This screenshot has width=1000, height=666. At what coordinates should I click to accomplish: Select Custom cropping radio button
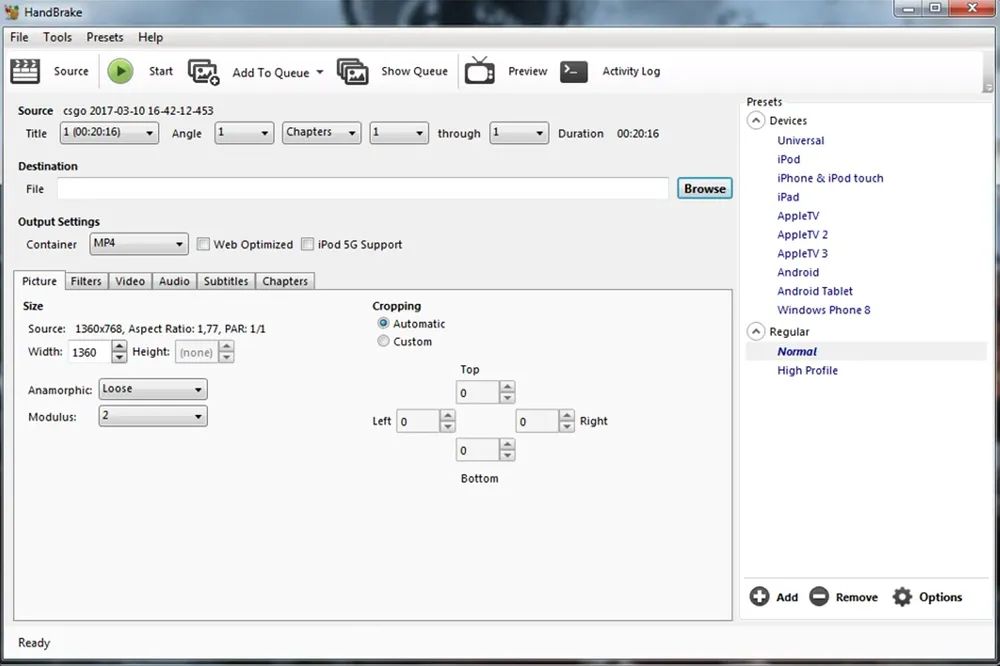point(383,341)
